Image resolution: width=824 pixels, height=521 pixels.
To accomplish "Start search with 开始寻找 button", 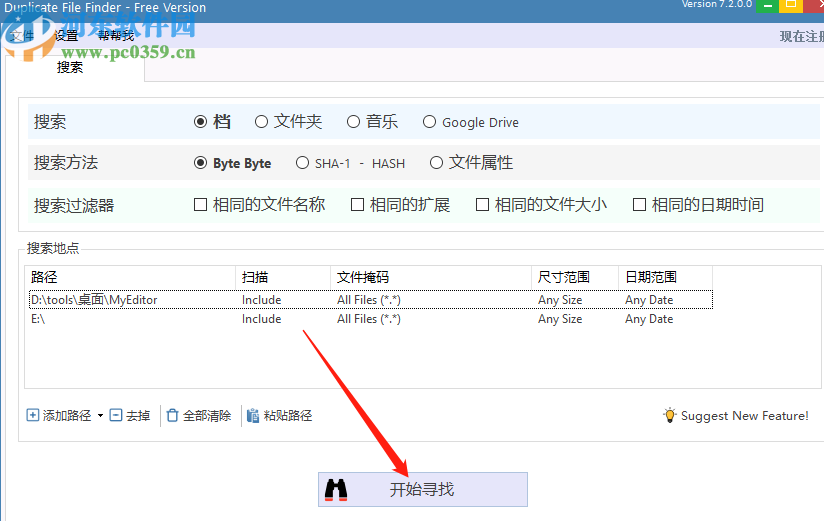I will tap(423, 489).
